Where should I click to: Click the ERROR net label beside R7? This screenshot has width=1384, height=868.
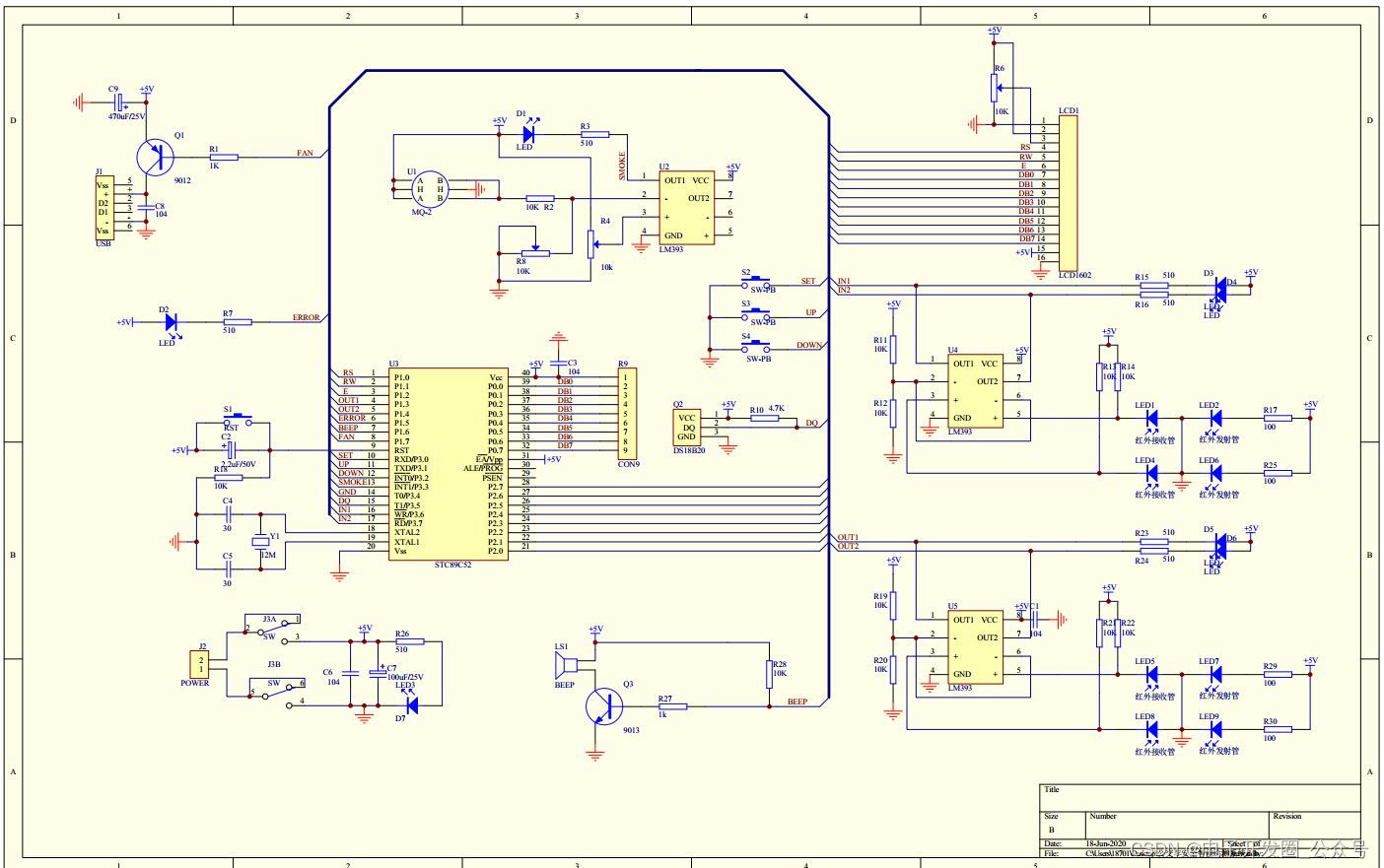coord(307,317)
